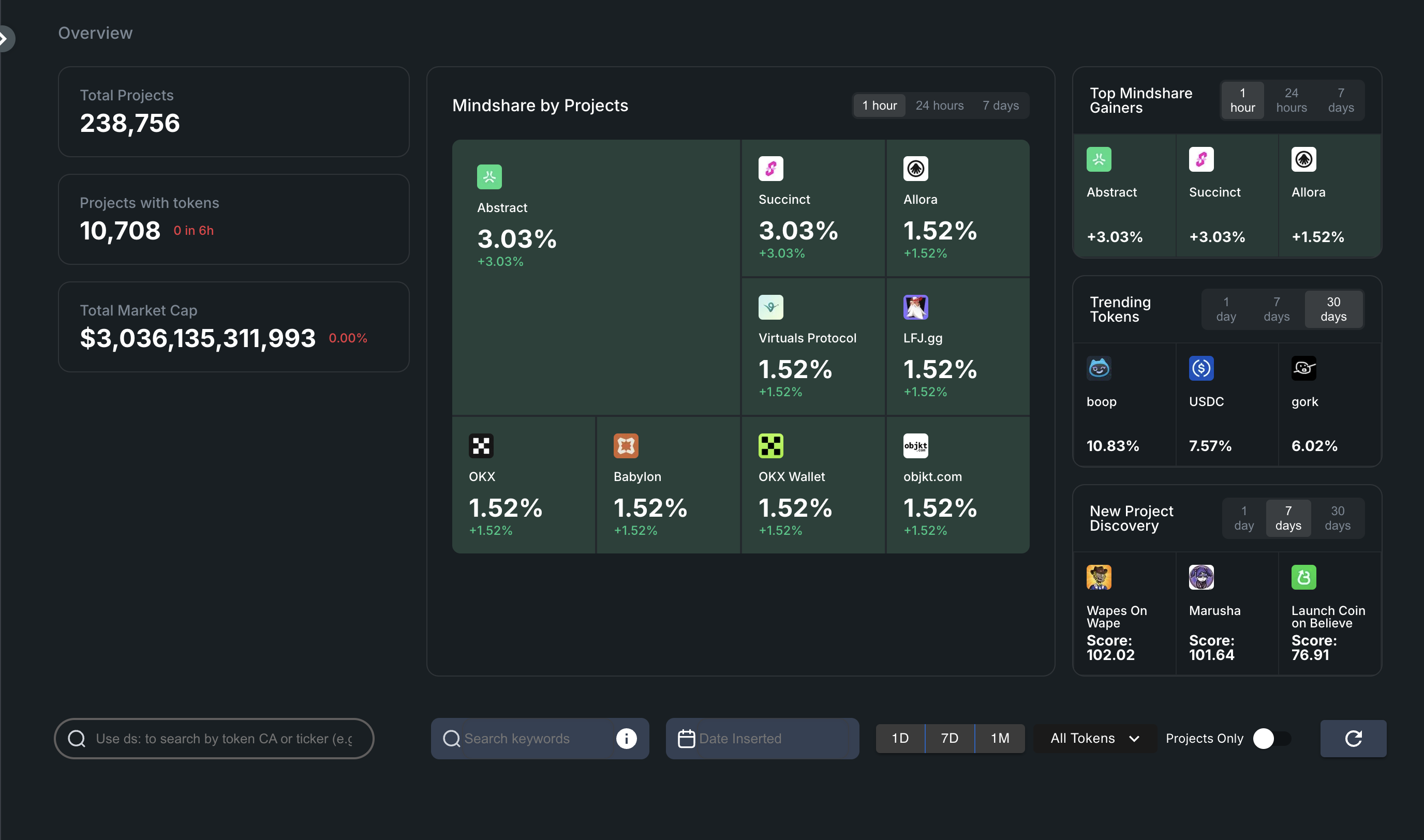Click the 7D range button

(950, 738)
